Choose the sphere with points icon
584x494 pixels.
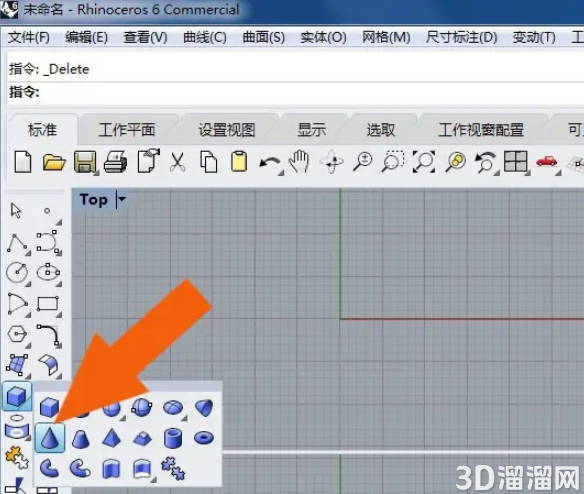point(142,407)
